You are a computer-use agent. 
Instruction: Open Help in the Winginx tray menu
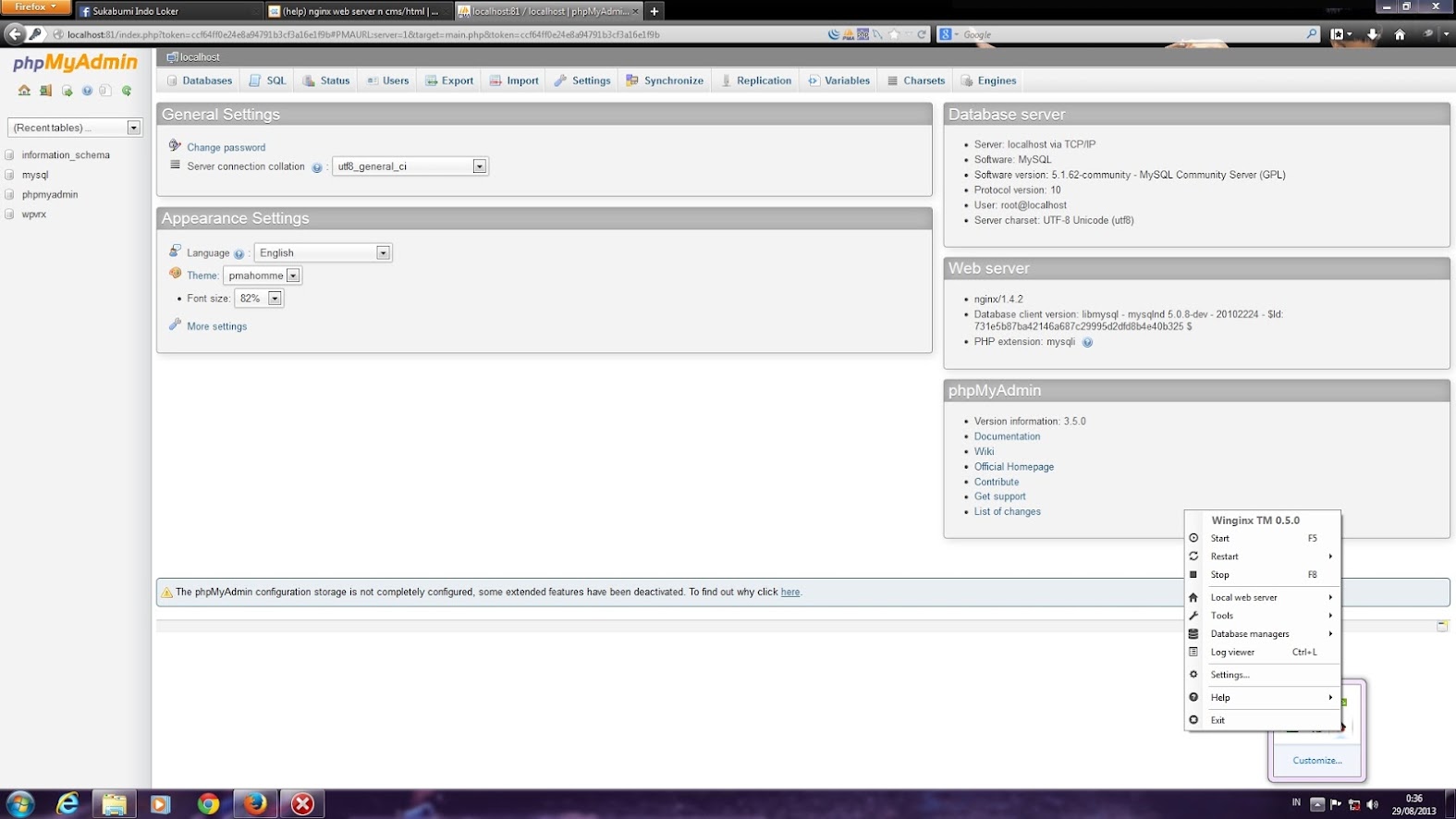pos(1262,698)
